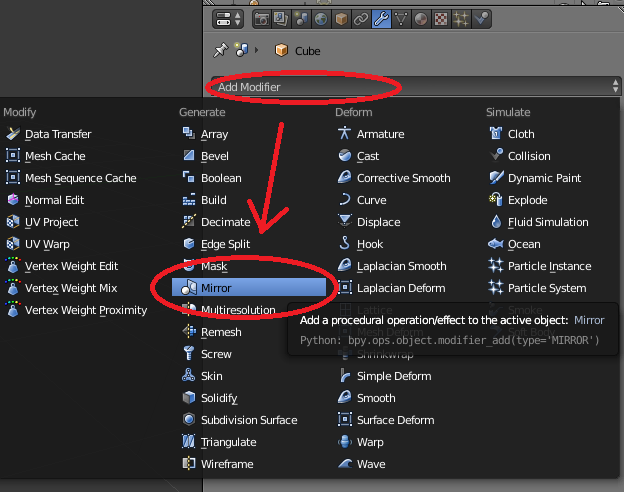Select Particle Instance modifier
Viewport: 624px width, 492px height.
pos(540,266)
